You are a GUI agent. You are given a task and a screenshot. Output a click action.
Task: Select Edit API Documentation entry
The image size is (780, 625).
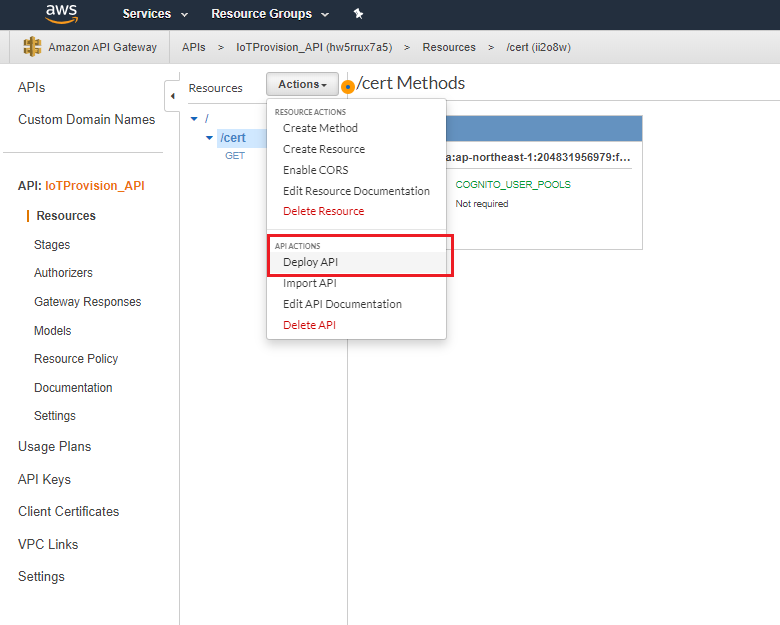[342, 304]
